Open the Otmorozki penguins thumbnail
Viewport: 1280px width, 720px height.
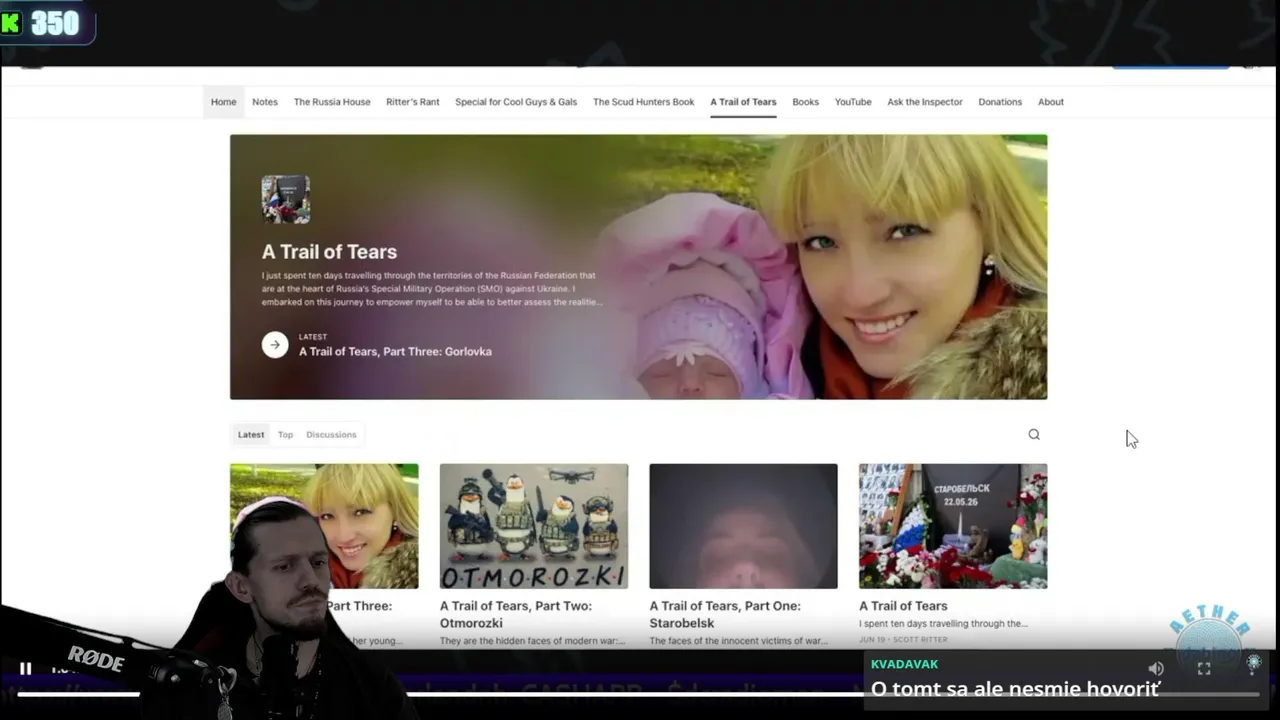(534, 526)
